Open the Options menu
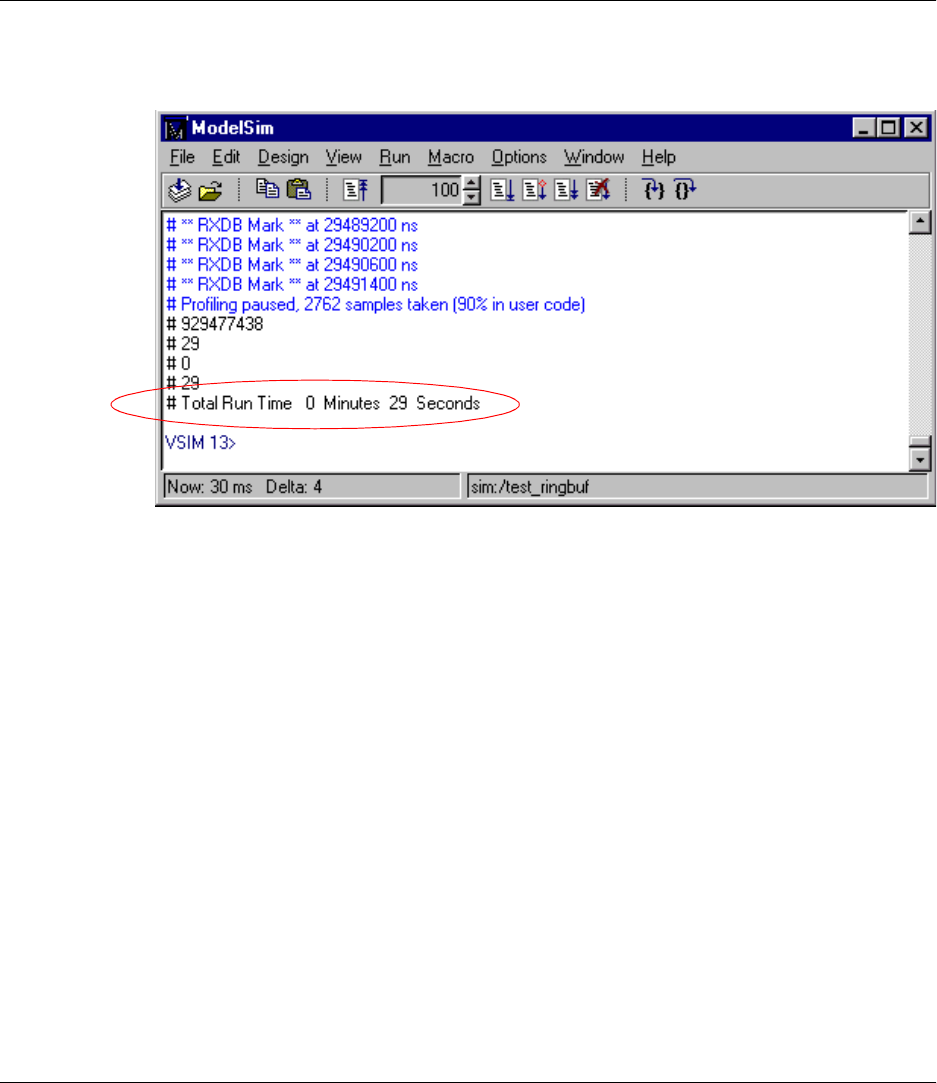 519,157
